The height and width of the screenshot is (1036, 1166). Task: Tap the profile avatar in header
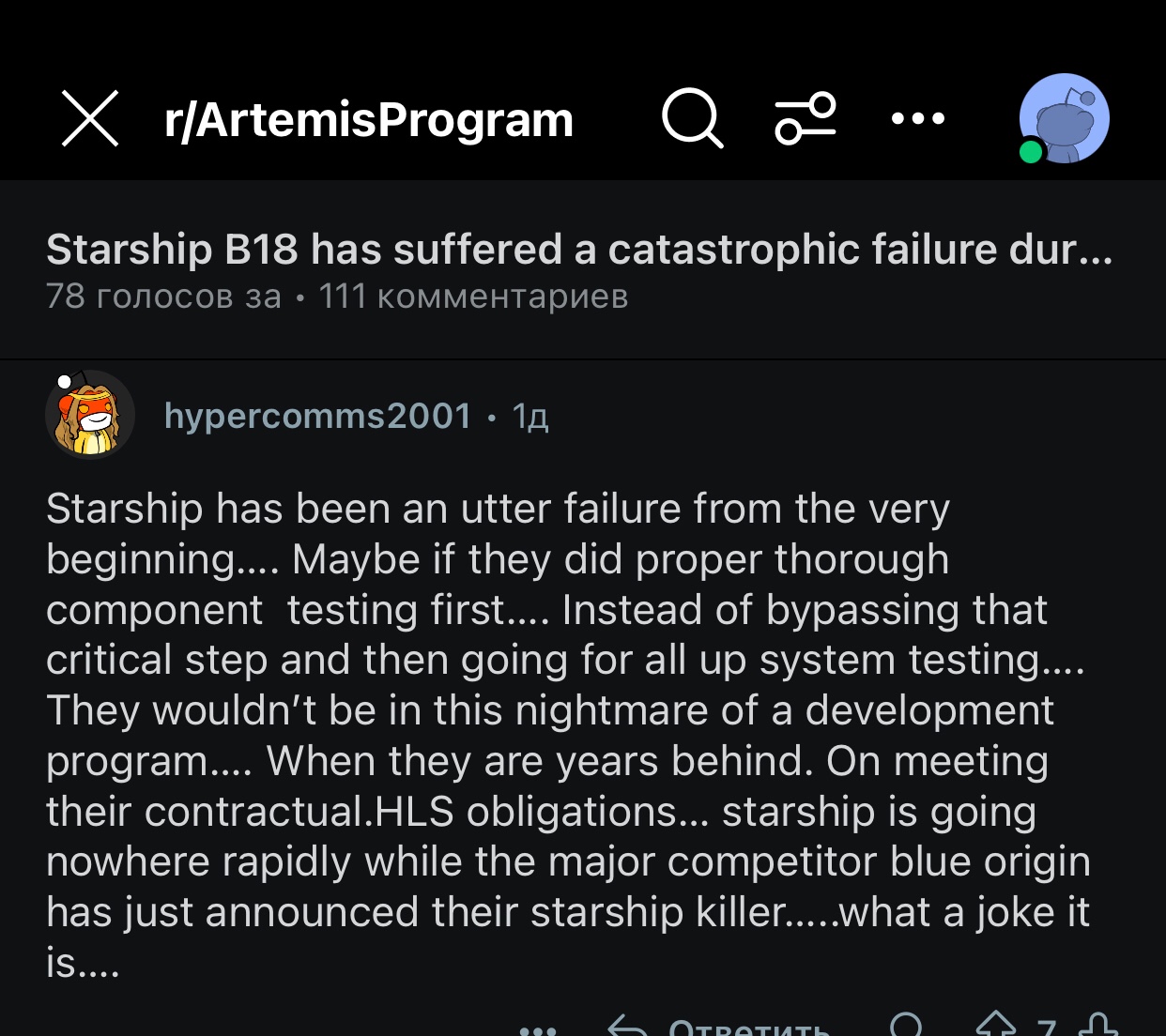[1066, 118]
